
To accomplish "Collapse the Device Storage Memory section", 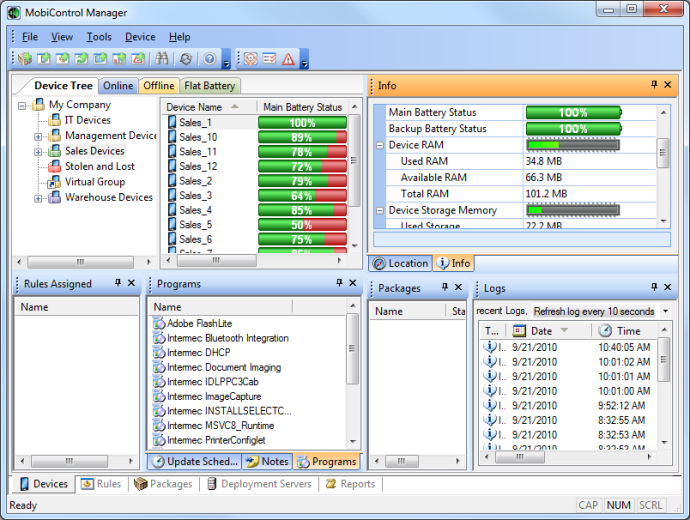I will tap(380, 211).
